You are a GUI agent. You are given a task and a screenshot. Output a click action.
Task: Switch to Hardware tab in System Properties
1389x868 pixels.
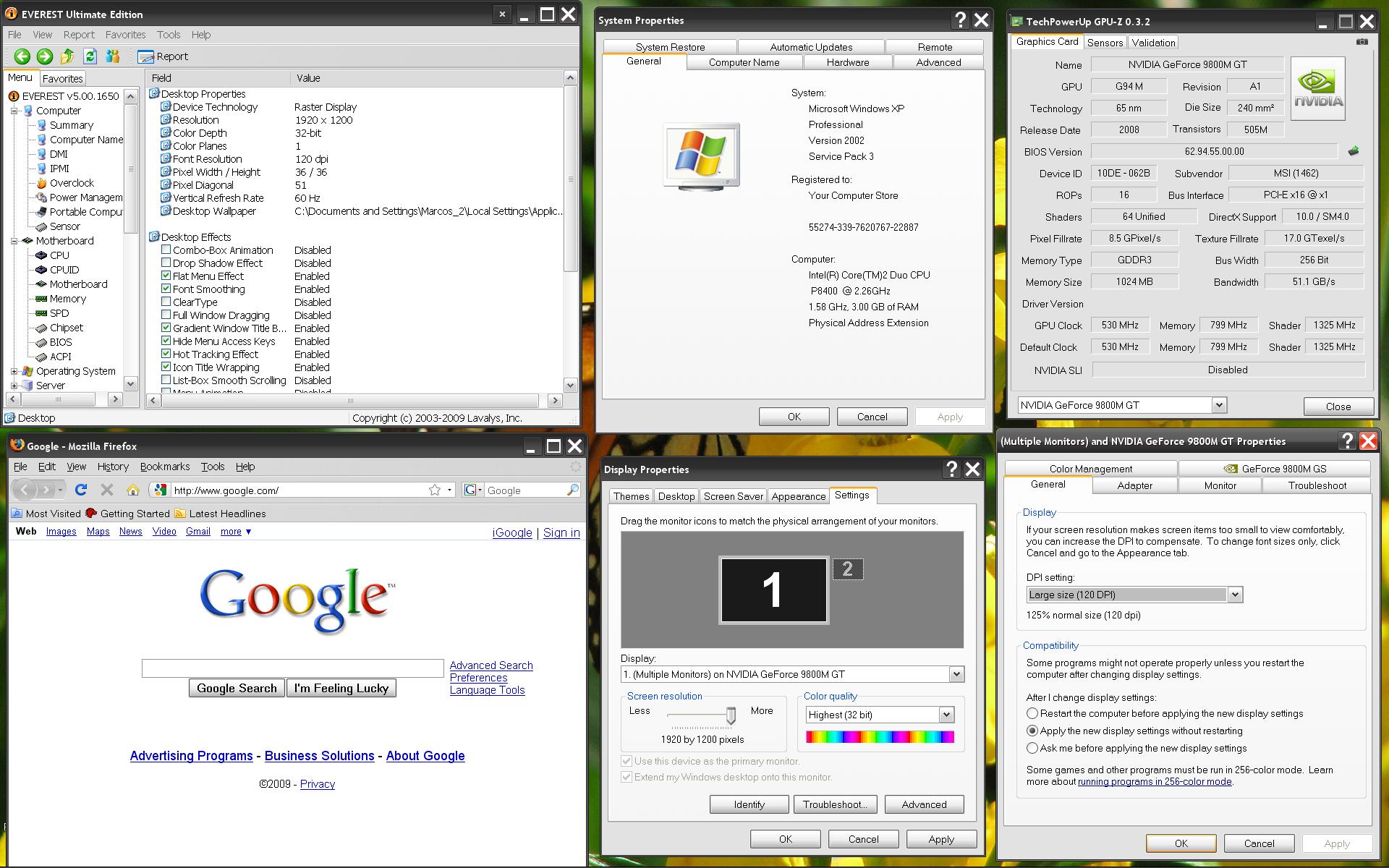pos(848,62)
